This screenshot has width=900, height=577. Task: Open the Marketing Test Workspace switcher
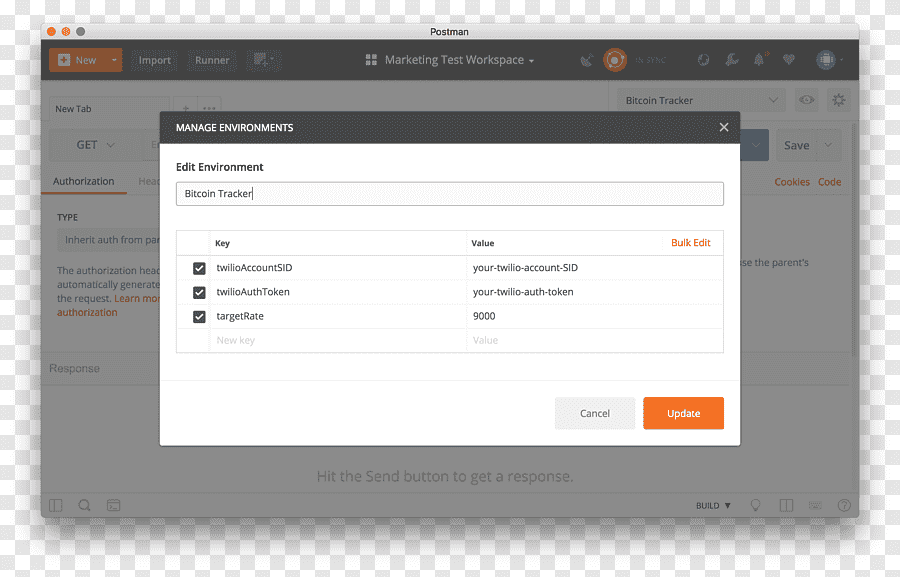pos(459,60)
